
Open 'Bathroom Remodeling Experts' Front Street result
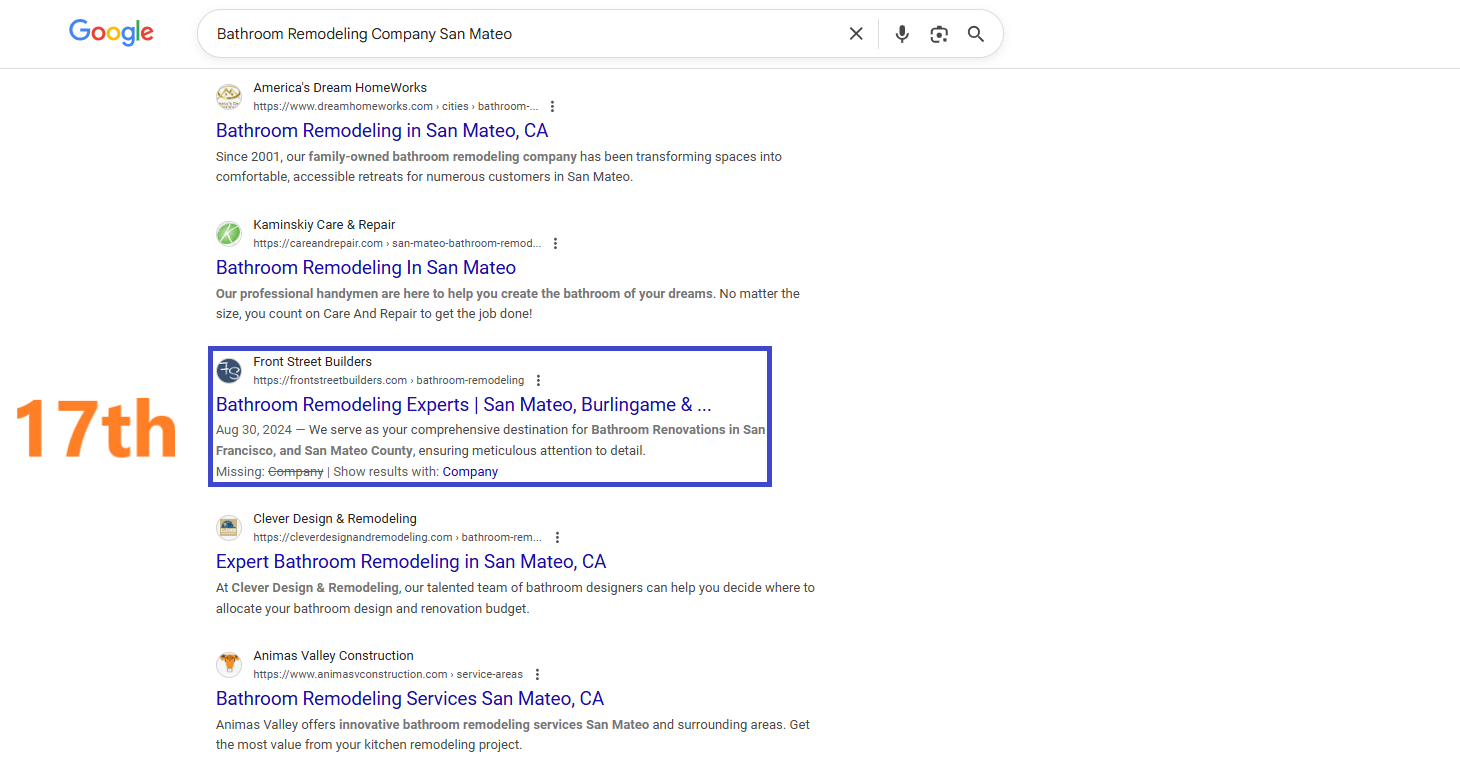(x=464, y=405)
